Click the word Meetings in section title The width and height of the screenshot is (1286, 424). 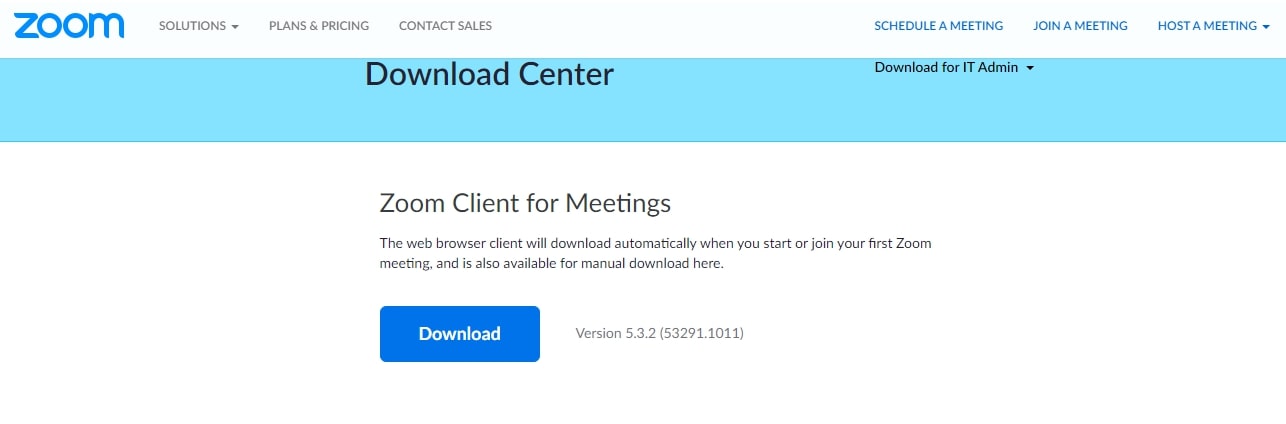point(618,204)
